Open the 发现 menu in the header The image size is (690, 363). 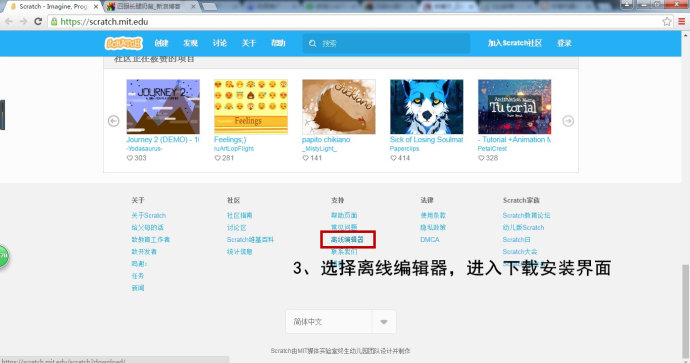click(x=191, y=43)
